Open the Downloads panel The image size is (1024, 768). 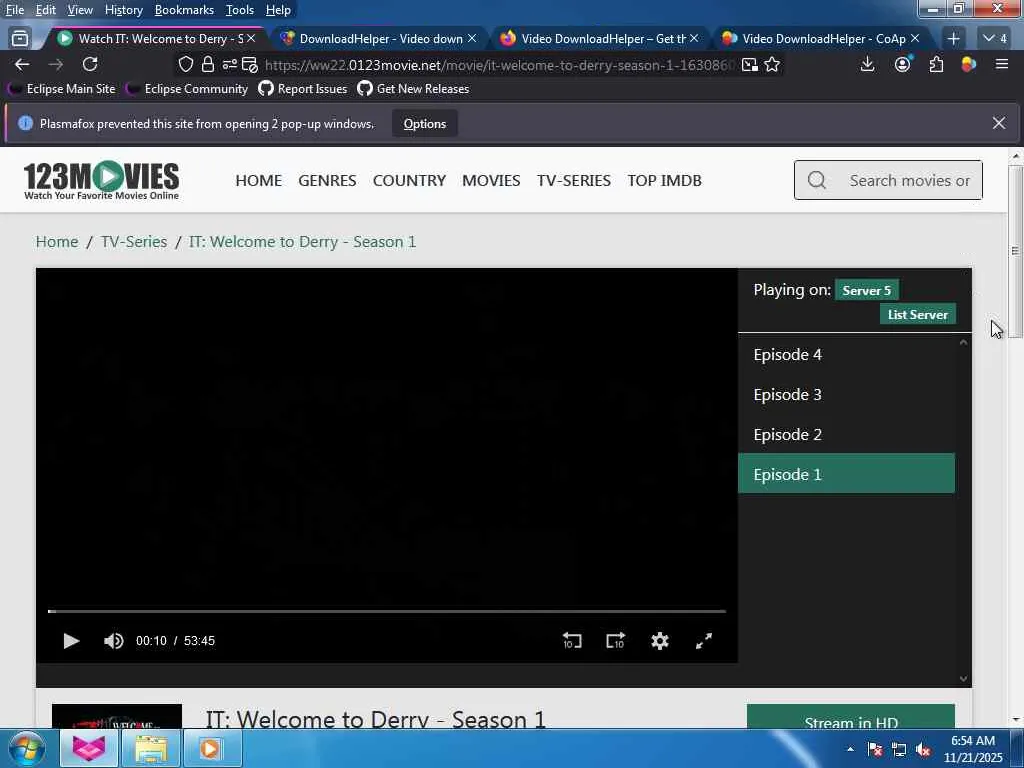click(867, 64)
